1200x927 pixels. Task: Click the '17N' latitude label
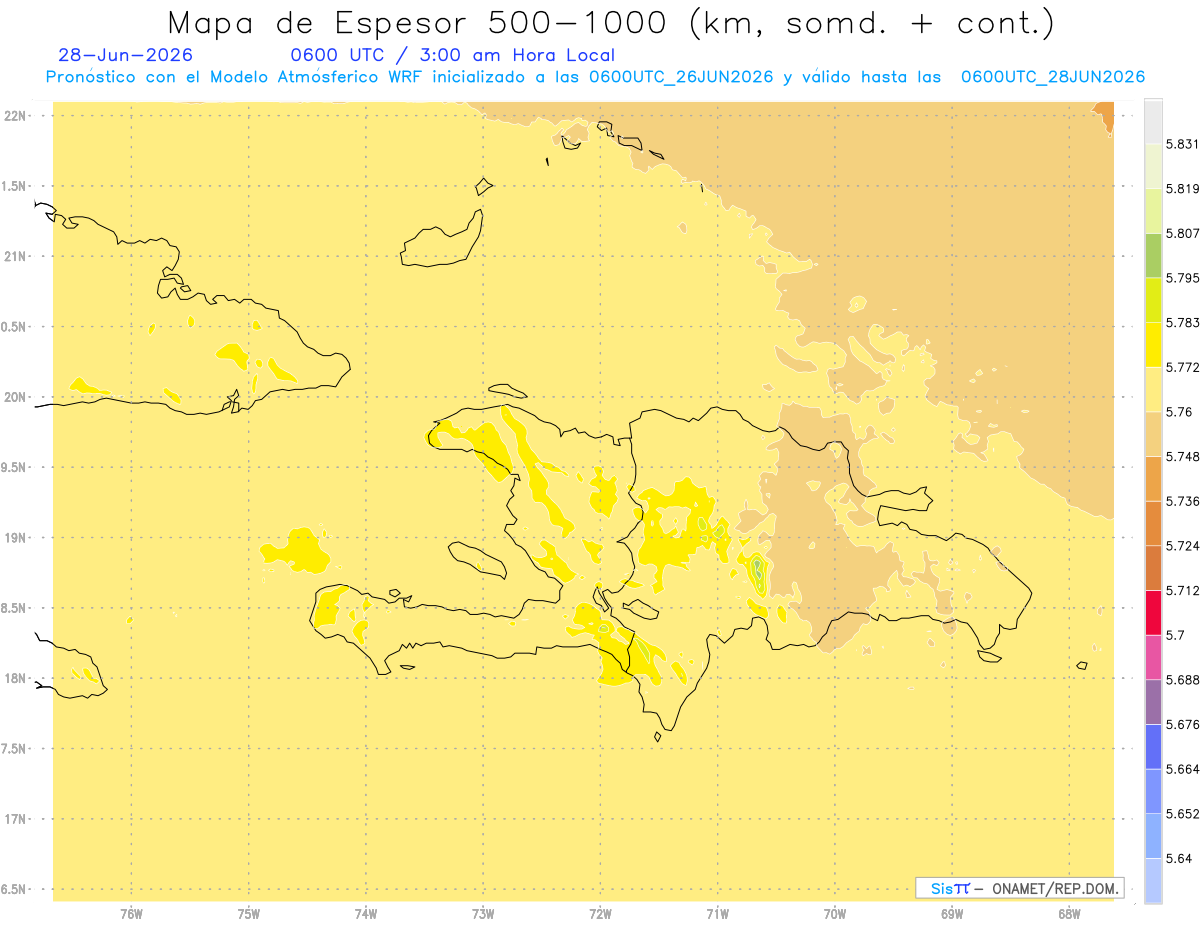16,819
